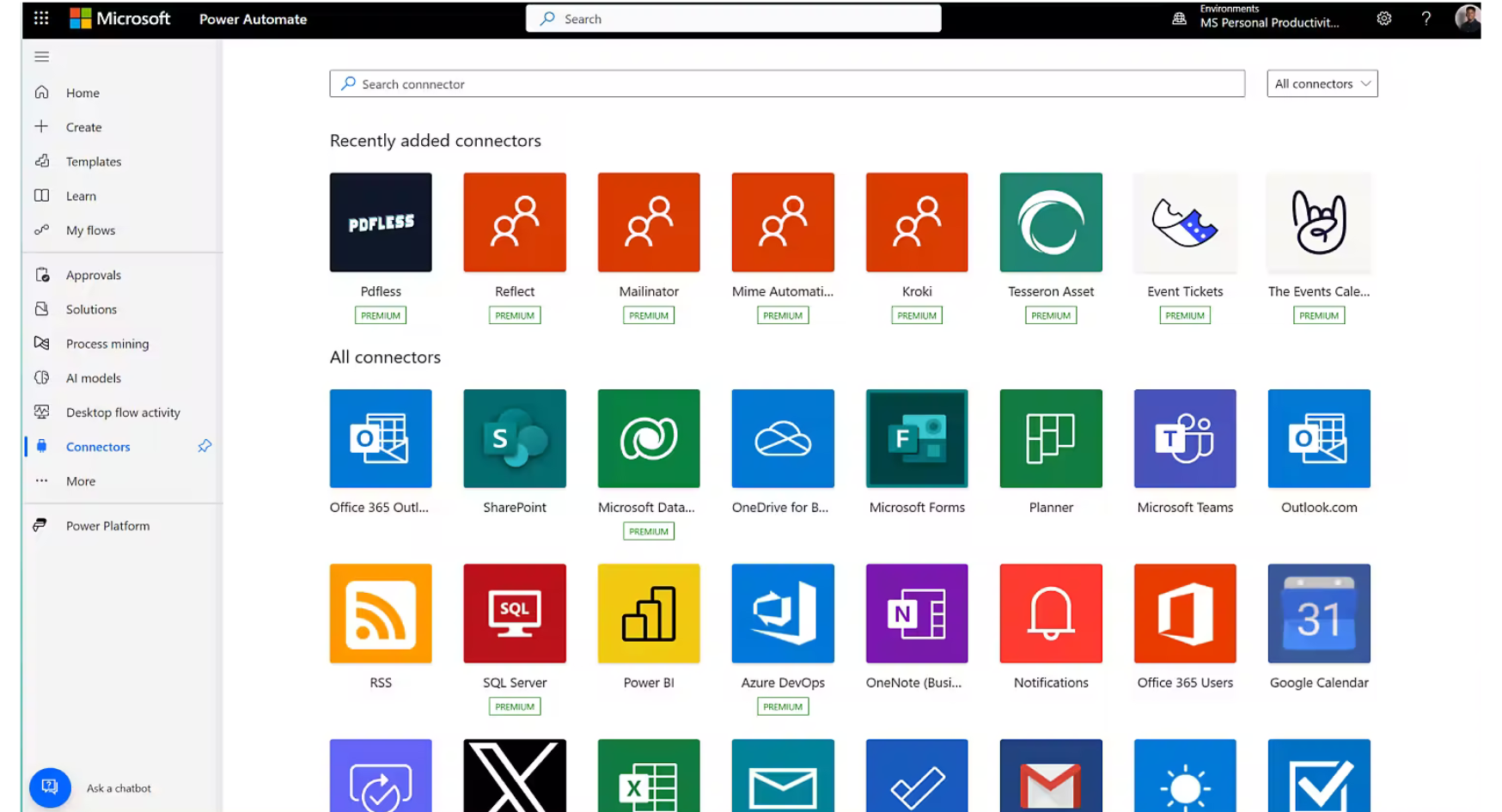
Task: Select the envelope Mail connector icon
Action: pyautogui.click(x=783, y=775)
